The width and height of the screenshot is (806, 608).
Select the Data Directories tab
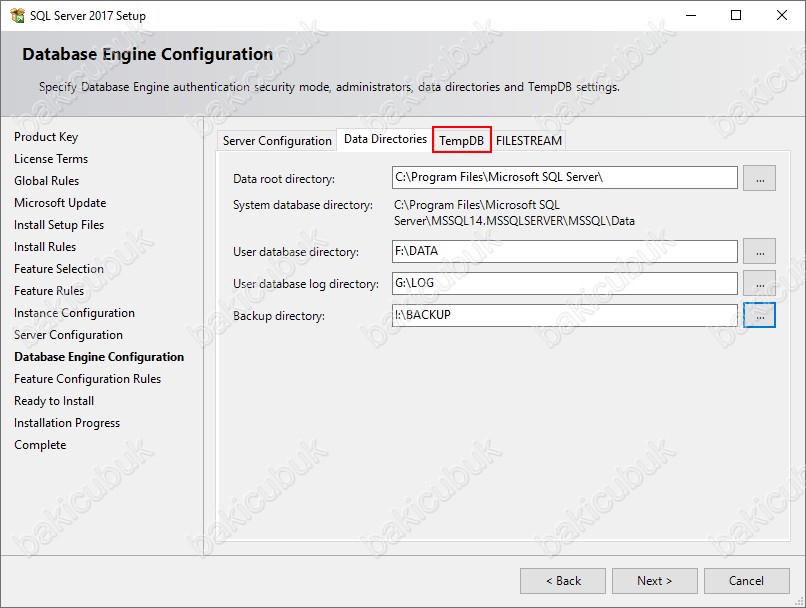click(x=385, y=139)
